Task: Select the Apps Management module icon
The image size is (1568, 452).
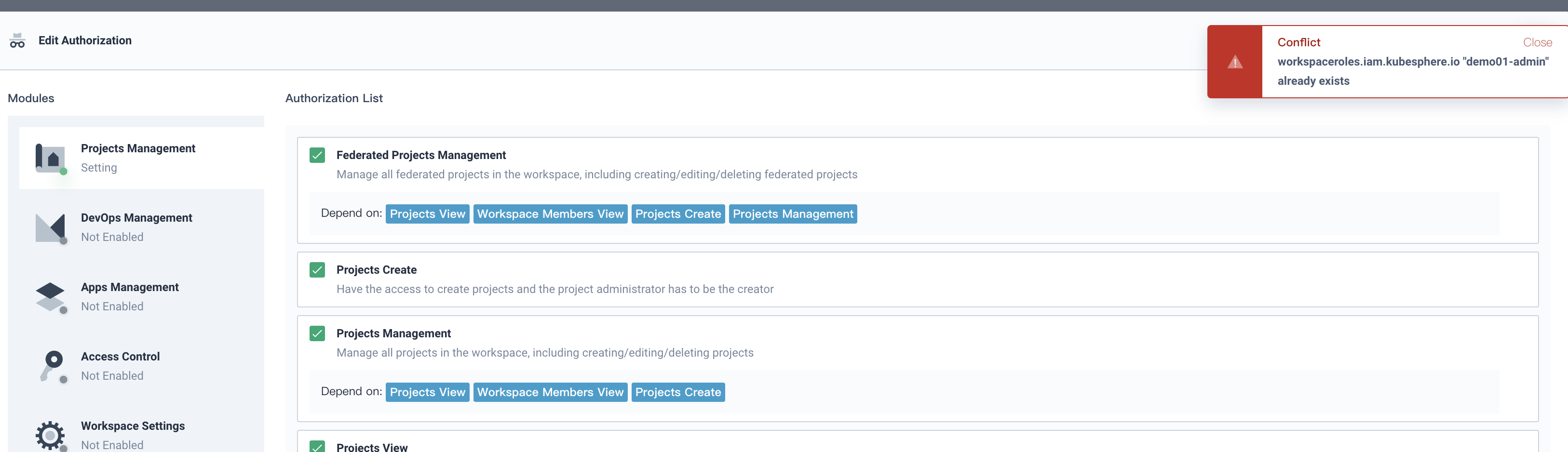Action: point(51,297)
